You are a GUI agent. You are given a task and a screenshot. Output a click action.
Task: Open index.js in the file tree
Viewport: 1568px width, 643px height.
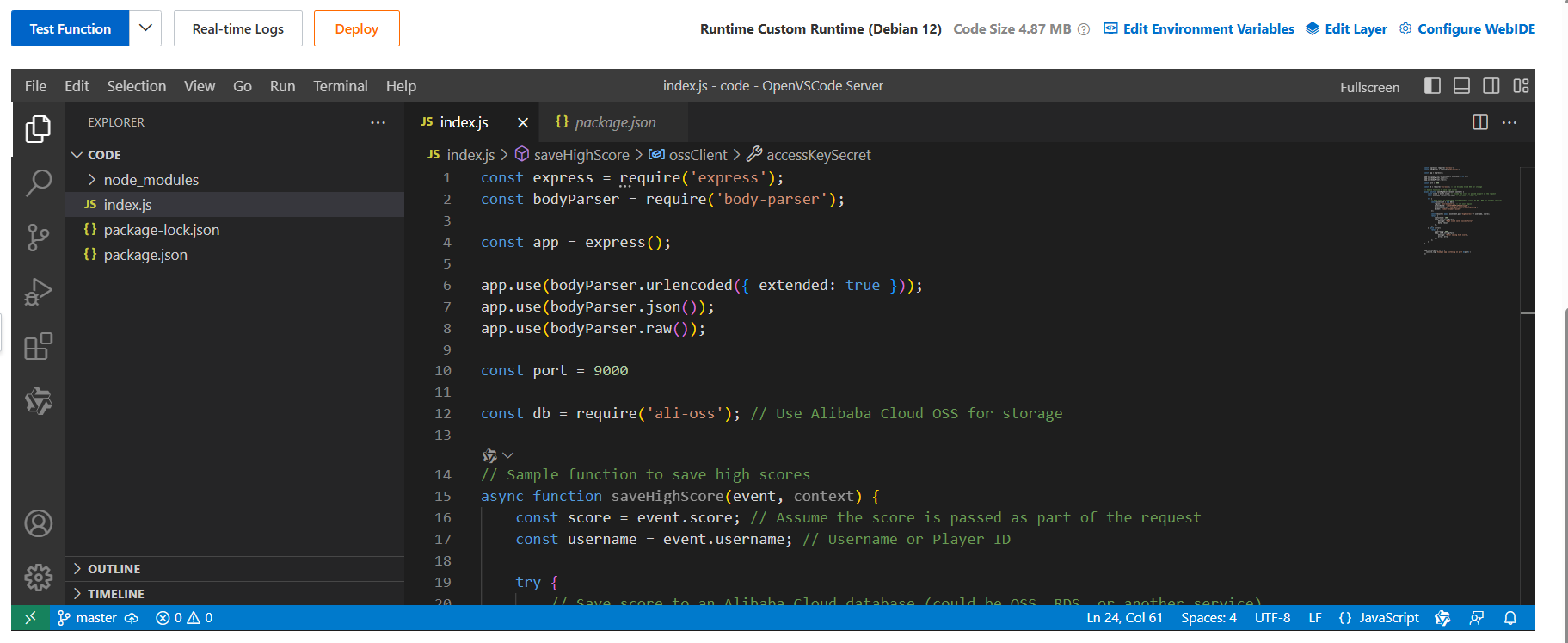pos(235,205)
